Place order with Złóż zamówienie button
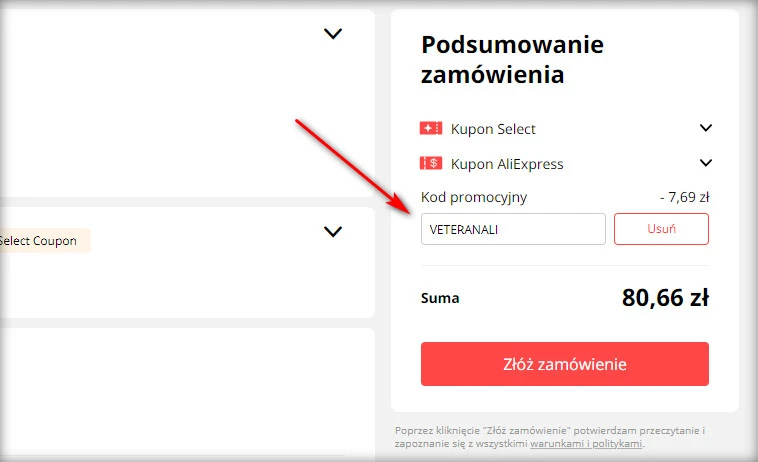The width and height of the screenshot is (758, 462). coord(564,364)
